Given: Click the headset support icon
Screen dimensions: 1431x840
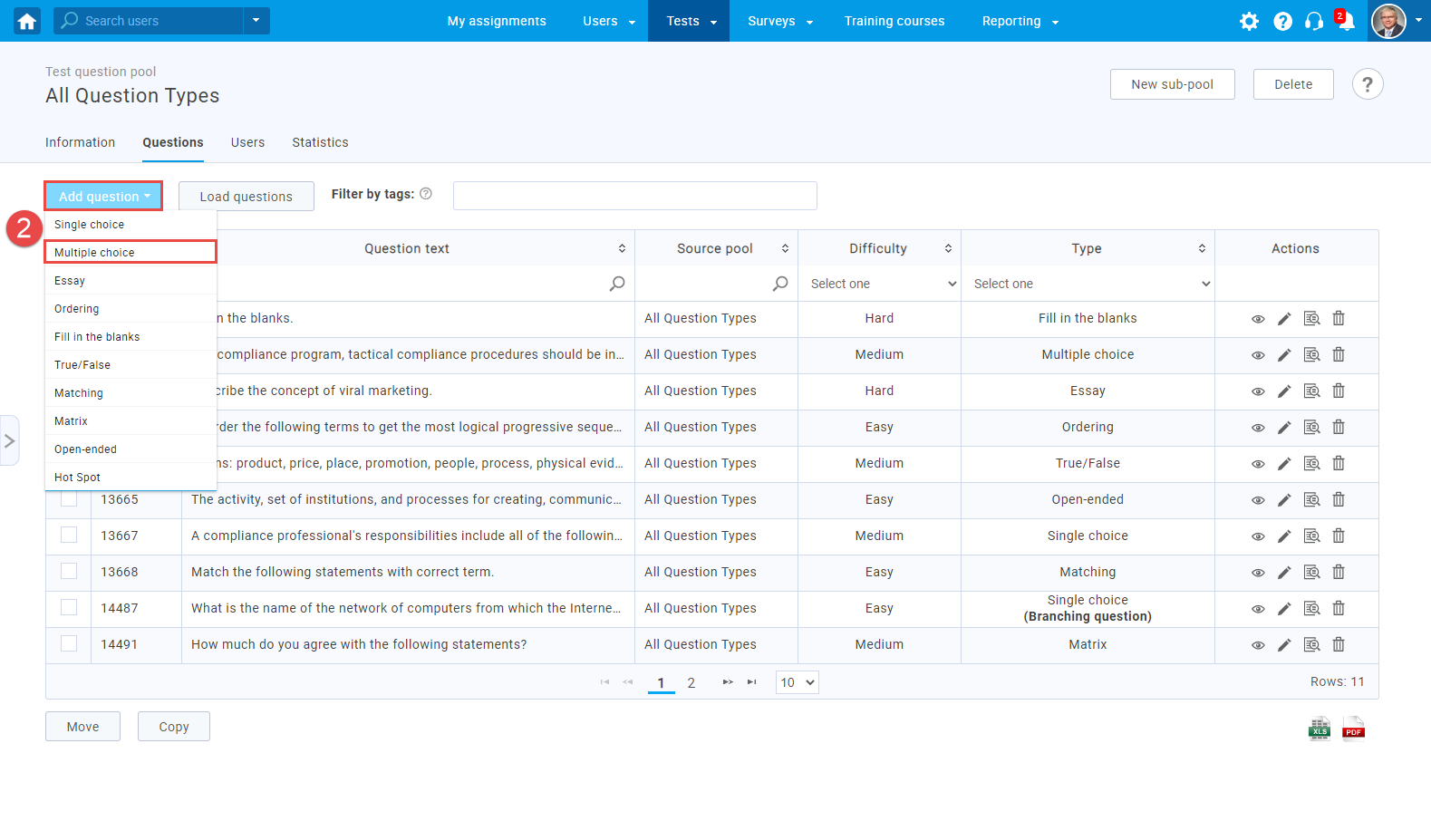Looking at the screenshot, I should 1314,21.
